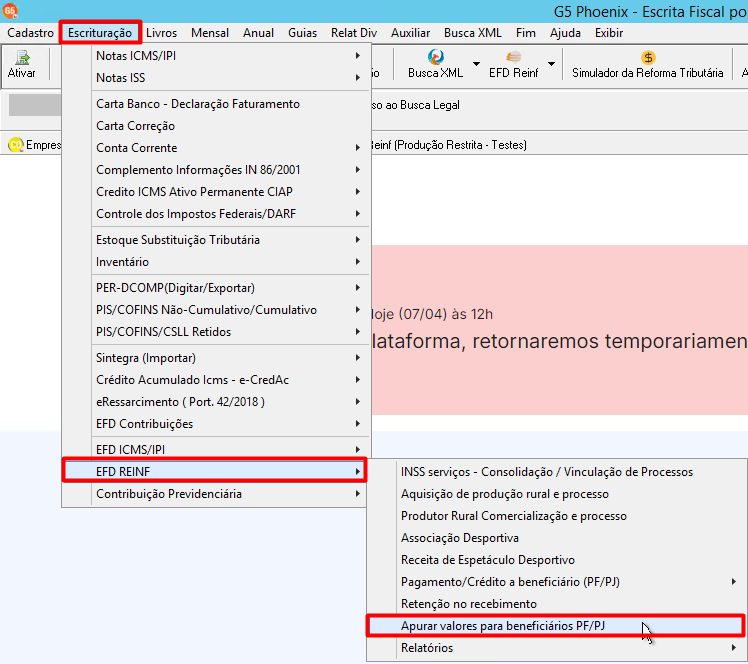Choose Associação Desportiva
Viewport: 748px width, 664px height.
556,538
